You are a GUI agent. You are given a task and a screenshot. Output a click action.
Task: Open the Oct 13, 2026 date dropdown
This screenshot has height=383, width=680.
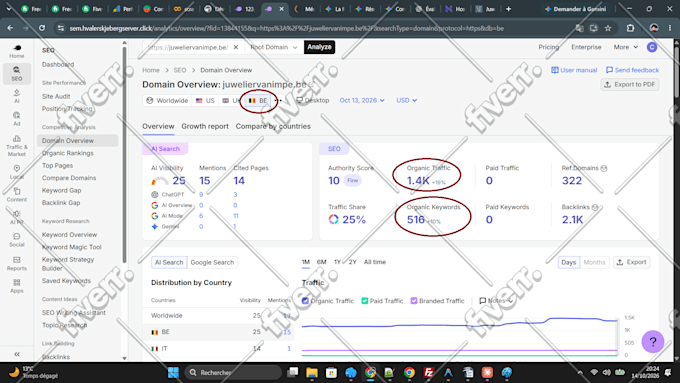362,100
